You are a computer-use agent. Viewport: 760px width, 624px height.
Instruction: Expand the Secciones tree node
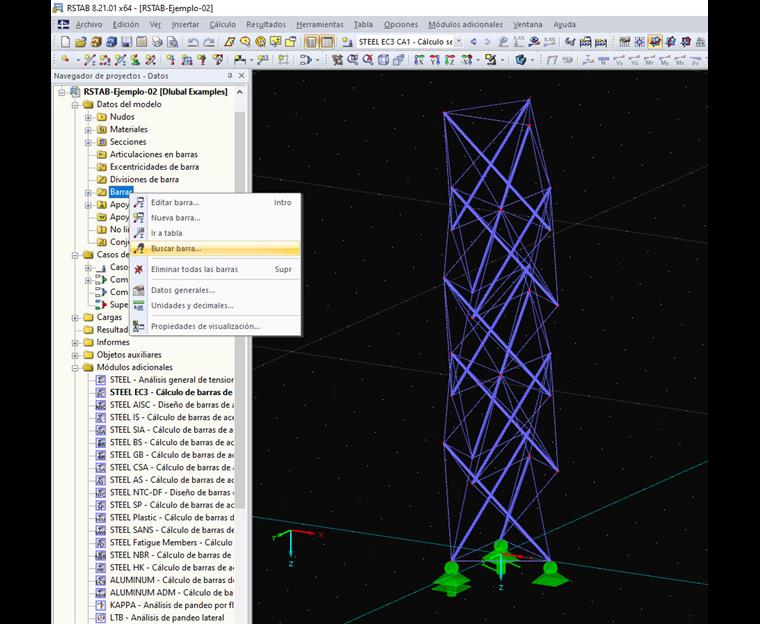click(88, 143)
